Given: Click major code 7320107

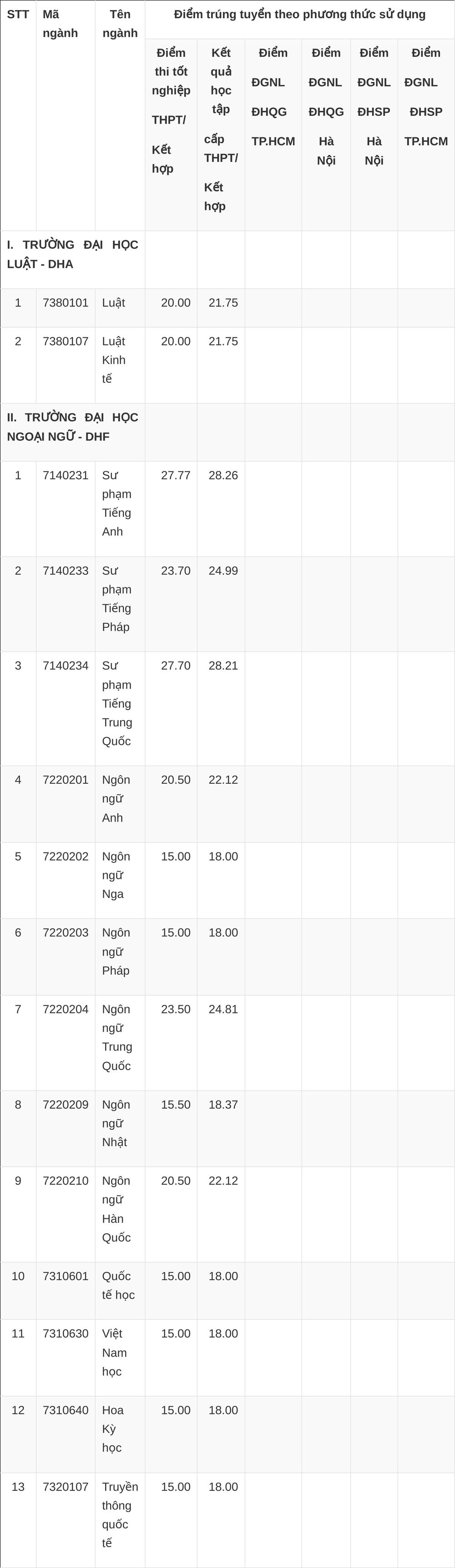Looking at the screenshot, I should [x=66, y=1487].
